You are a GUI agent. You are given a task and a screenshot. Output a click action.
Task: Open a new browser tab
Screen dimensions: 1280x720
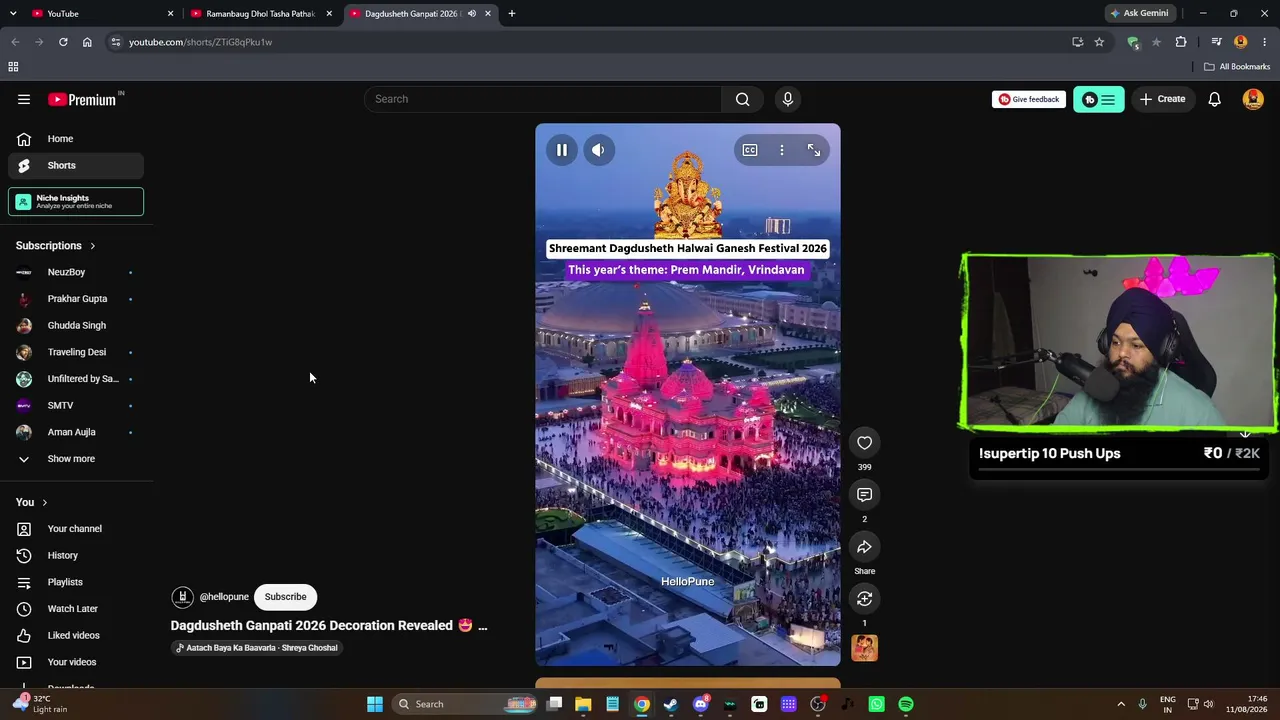click(512, 14)
